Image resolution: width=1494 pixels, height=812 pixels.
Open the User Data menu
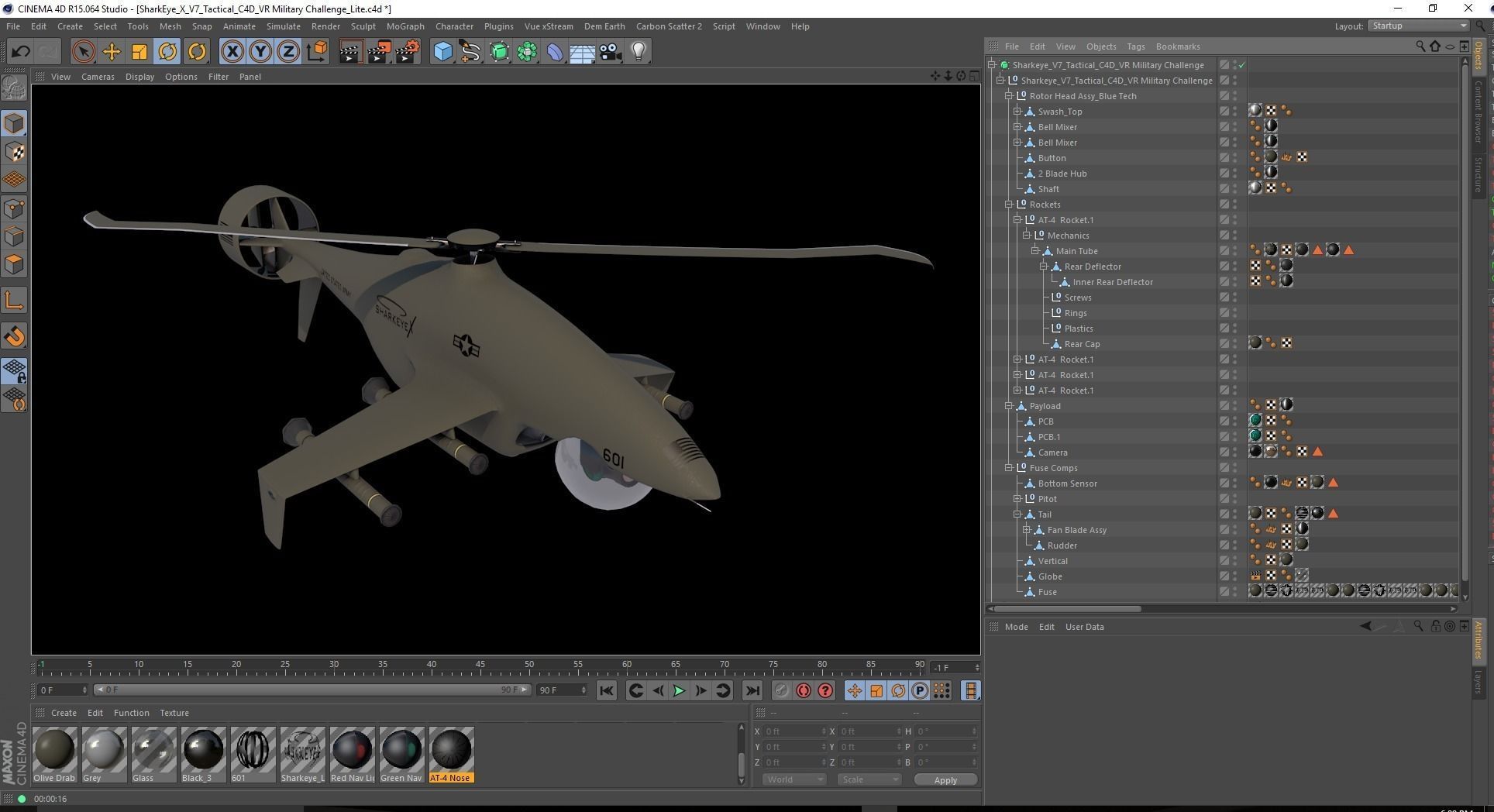pyautogui.click(x=1084, y=627)
